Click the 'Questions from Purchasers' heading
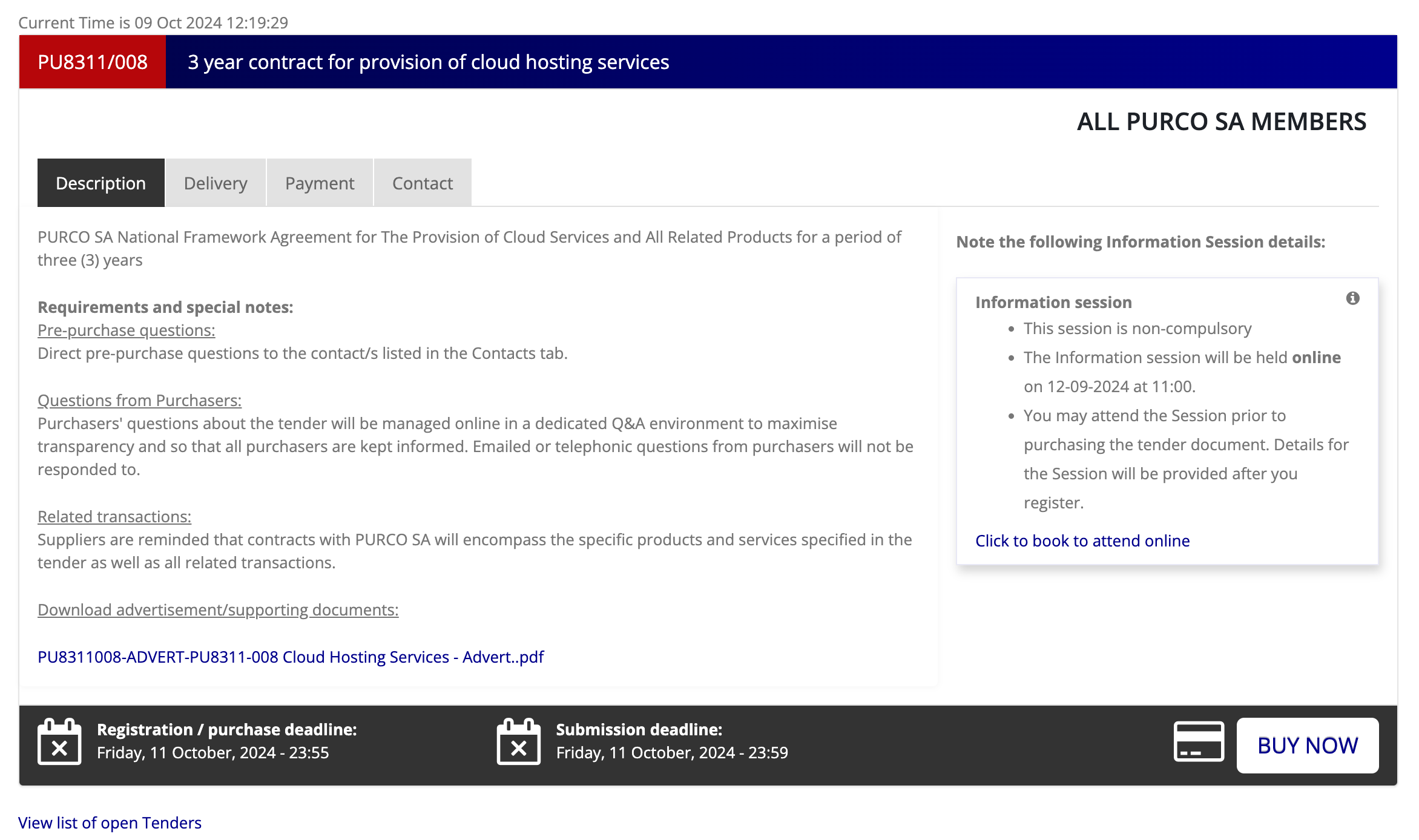This screenshot has width=1419, height=840. pyautogui.click(x=139, y=400)
